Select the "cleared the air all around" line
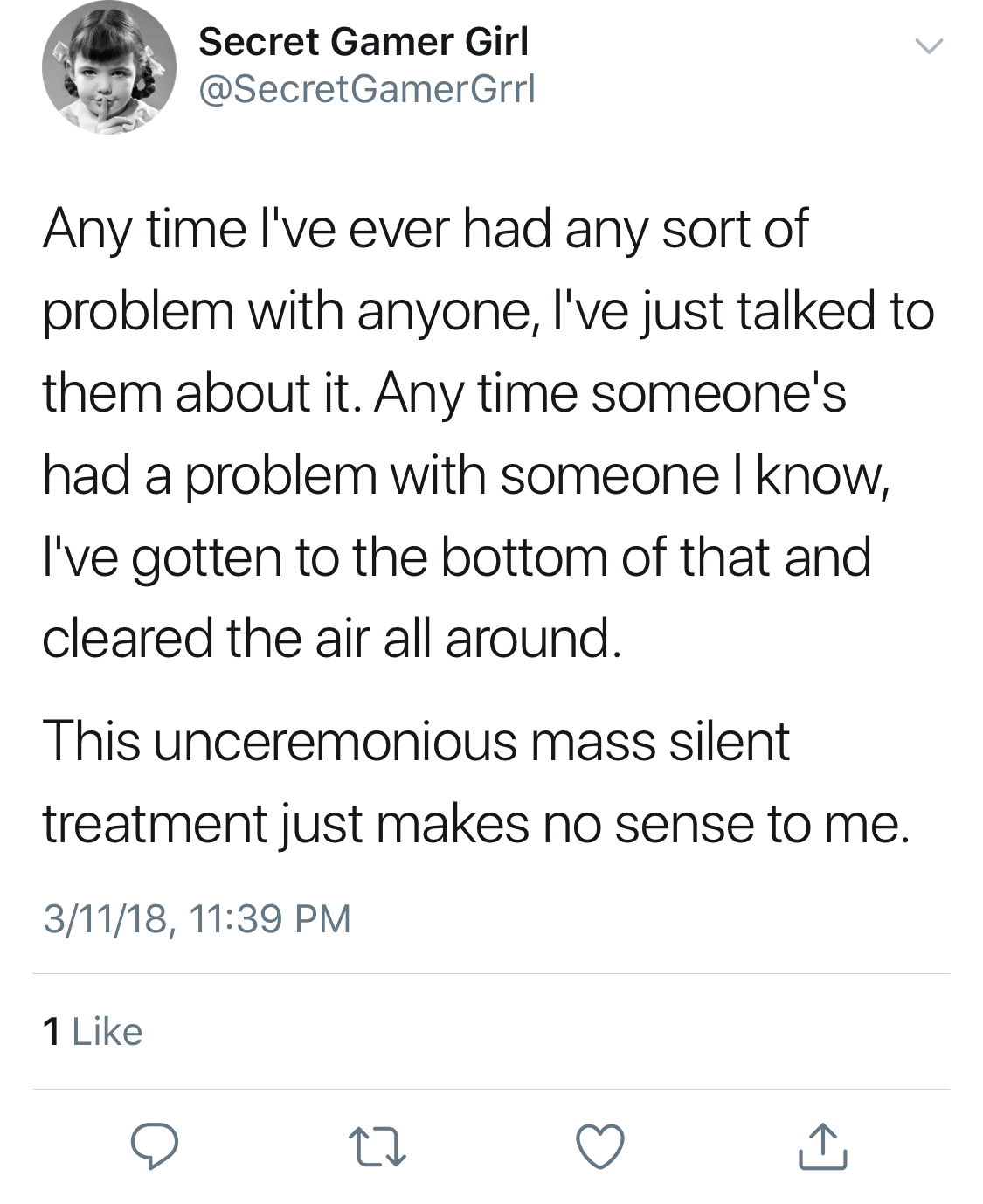This screenshot has height=1204, width=983. [x=332, y=639]
